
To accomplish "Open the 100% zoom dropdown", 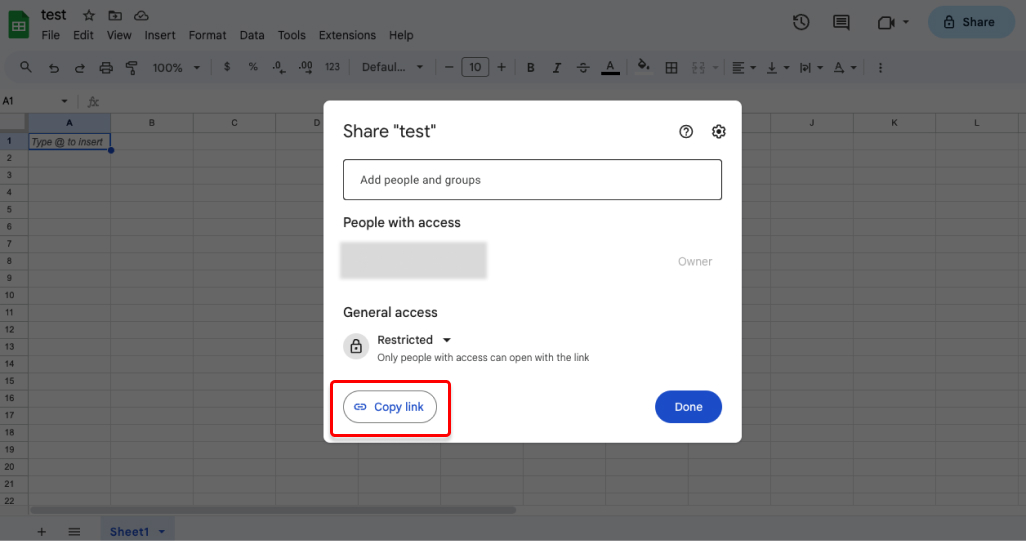I will pos(176,67).
